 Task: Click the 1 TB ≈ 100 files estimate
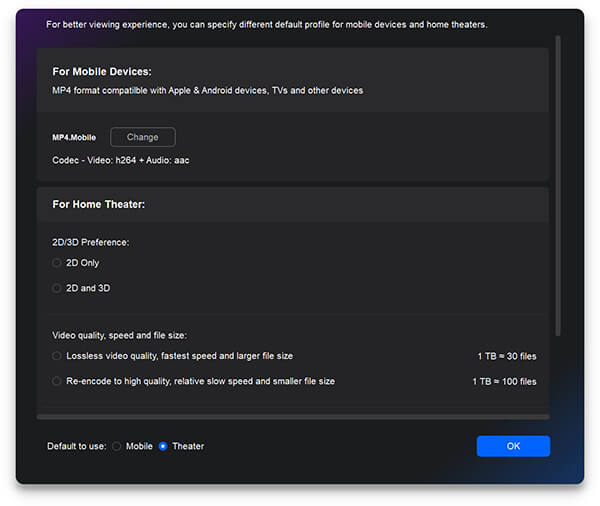[x=504, y=381]
